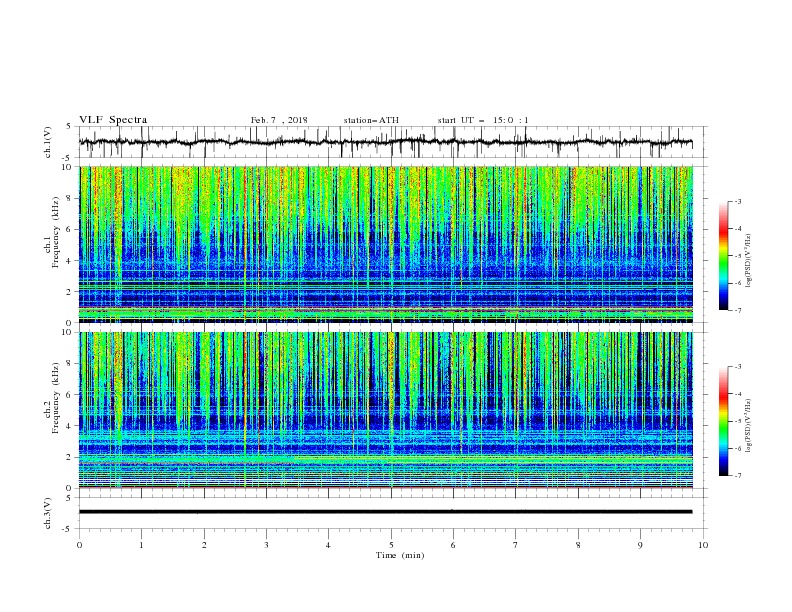Screen dimensions: 792x612
Task: Click the '2' minute tick label
Action: coord(204,545)
